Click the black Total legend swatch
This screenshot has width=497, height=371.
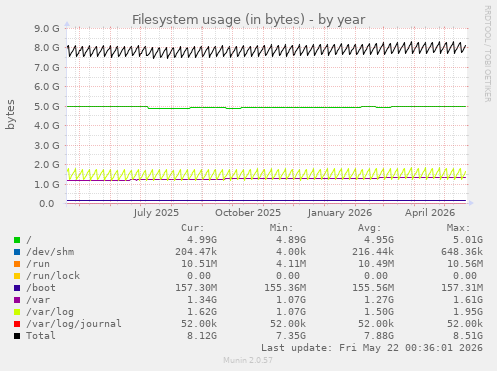pyautogui.click(x=17, y=336)
